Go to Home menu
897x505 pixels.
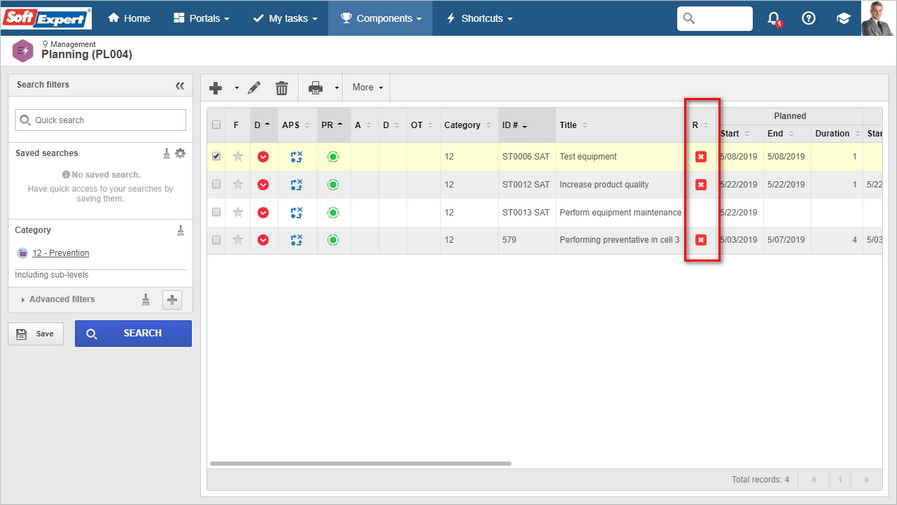pos(129,18)
